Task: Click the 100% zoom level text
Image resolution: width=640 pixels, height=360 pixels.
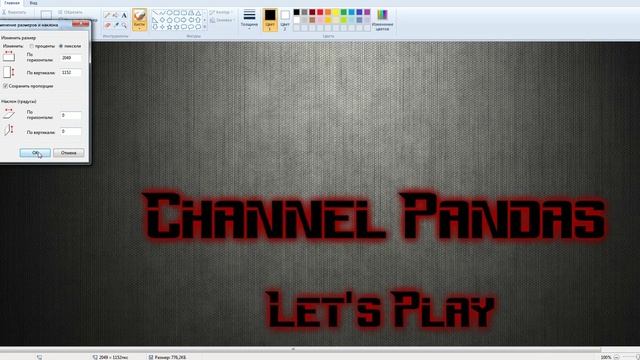Action: tap(606, 357)
